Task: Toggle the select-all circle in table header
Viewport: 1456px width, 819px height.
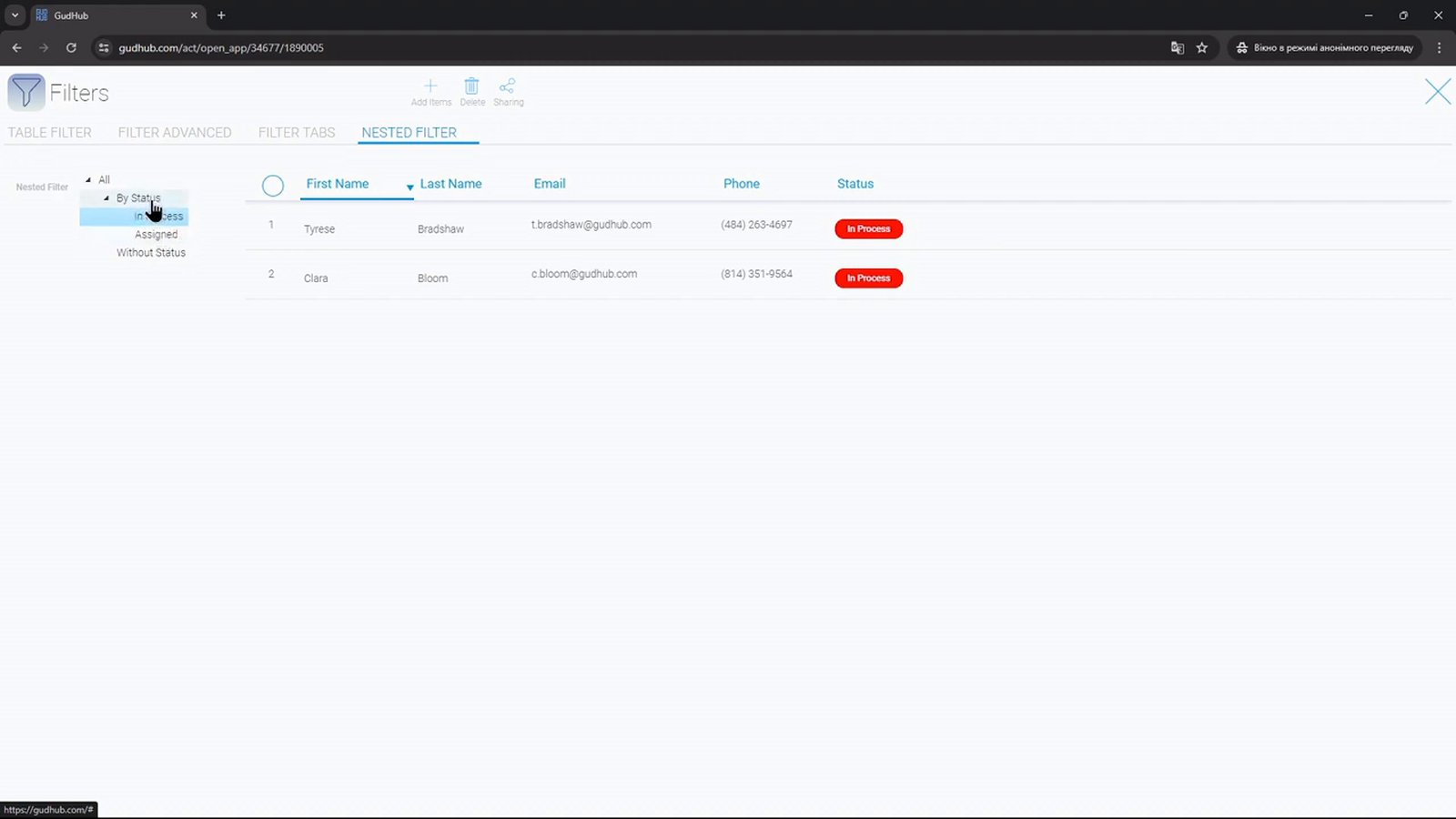Action: click(x=273, y=186)
